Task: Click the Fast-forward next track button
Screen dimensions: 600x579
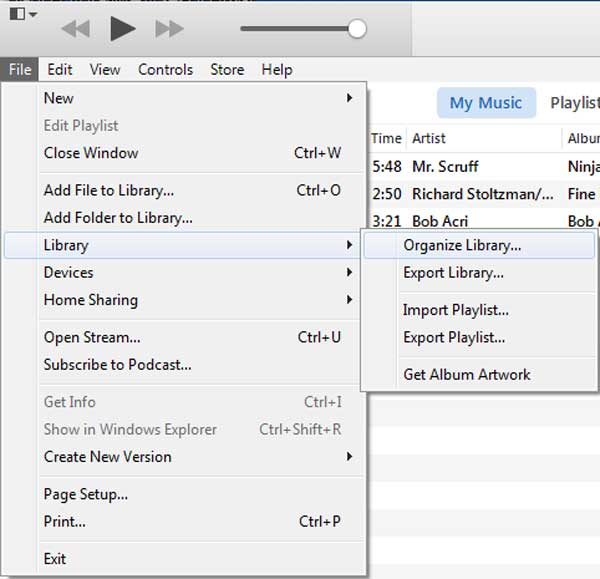Action: (x=170, y=29)
